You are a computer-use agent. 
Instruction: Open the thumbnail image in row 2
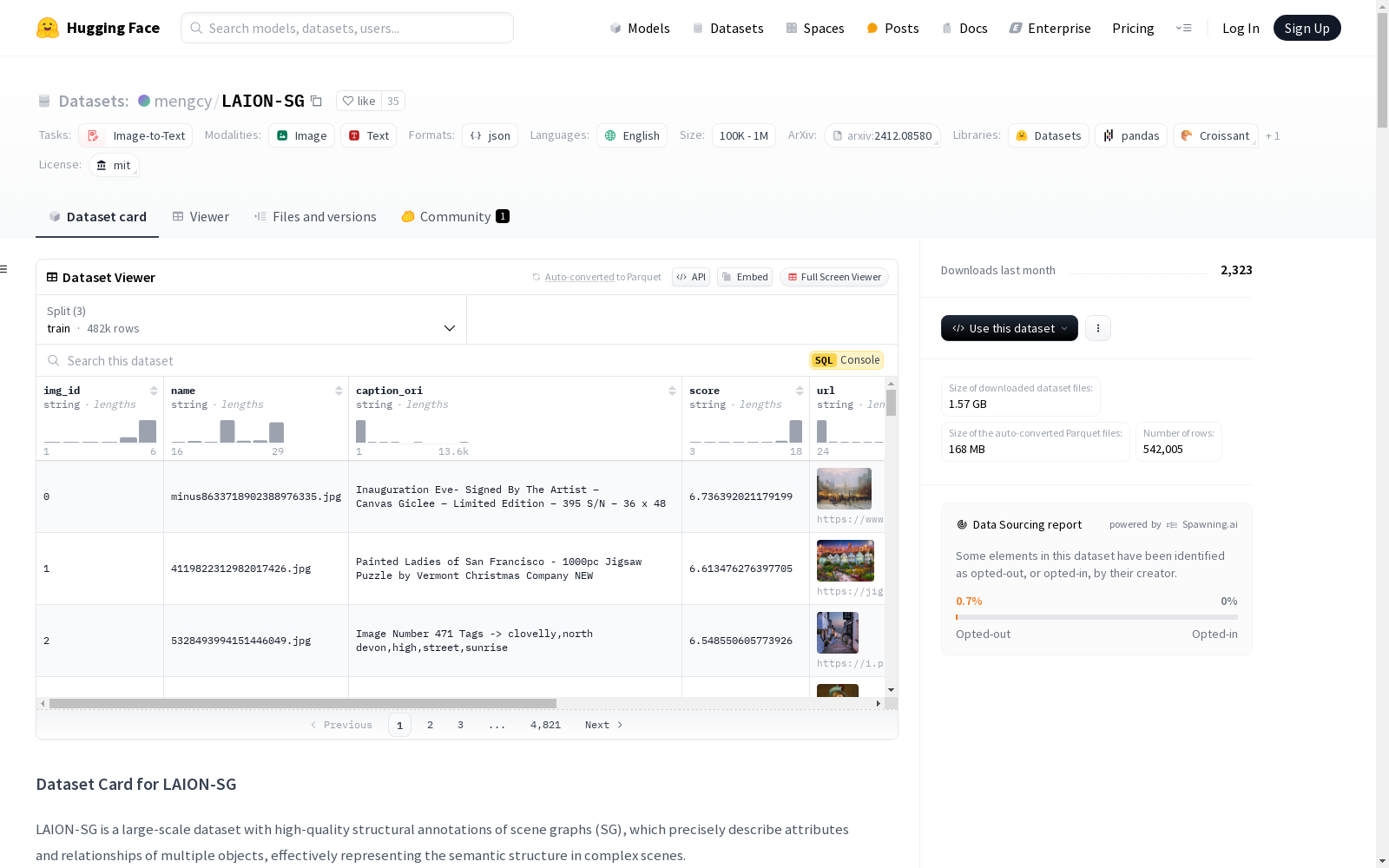tap(838, 633)
